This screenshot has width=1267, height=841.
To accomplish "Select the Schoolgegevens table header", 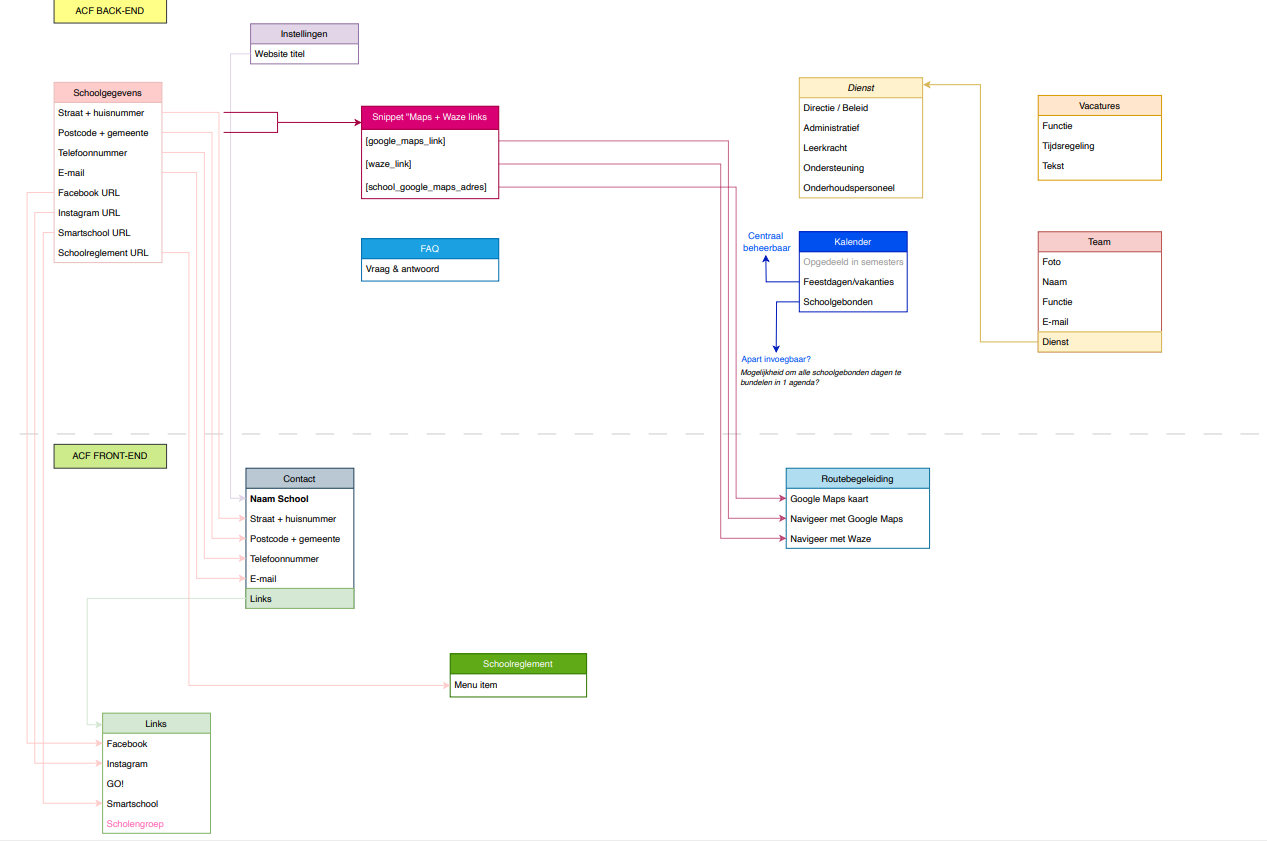I will [107, 93].
